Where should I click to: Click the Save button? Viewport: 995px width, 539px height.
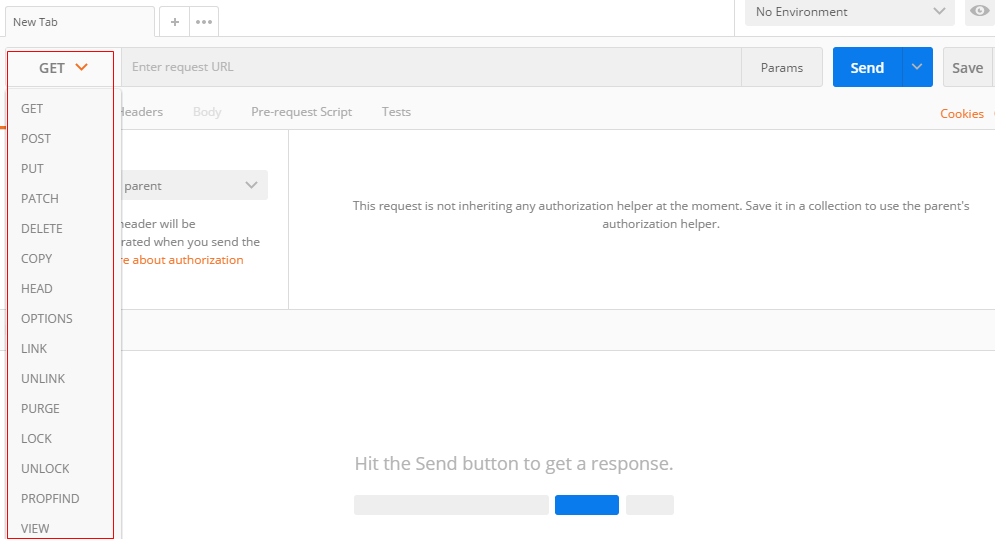tap(967, 67)
